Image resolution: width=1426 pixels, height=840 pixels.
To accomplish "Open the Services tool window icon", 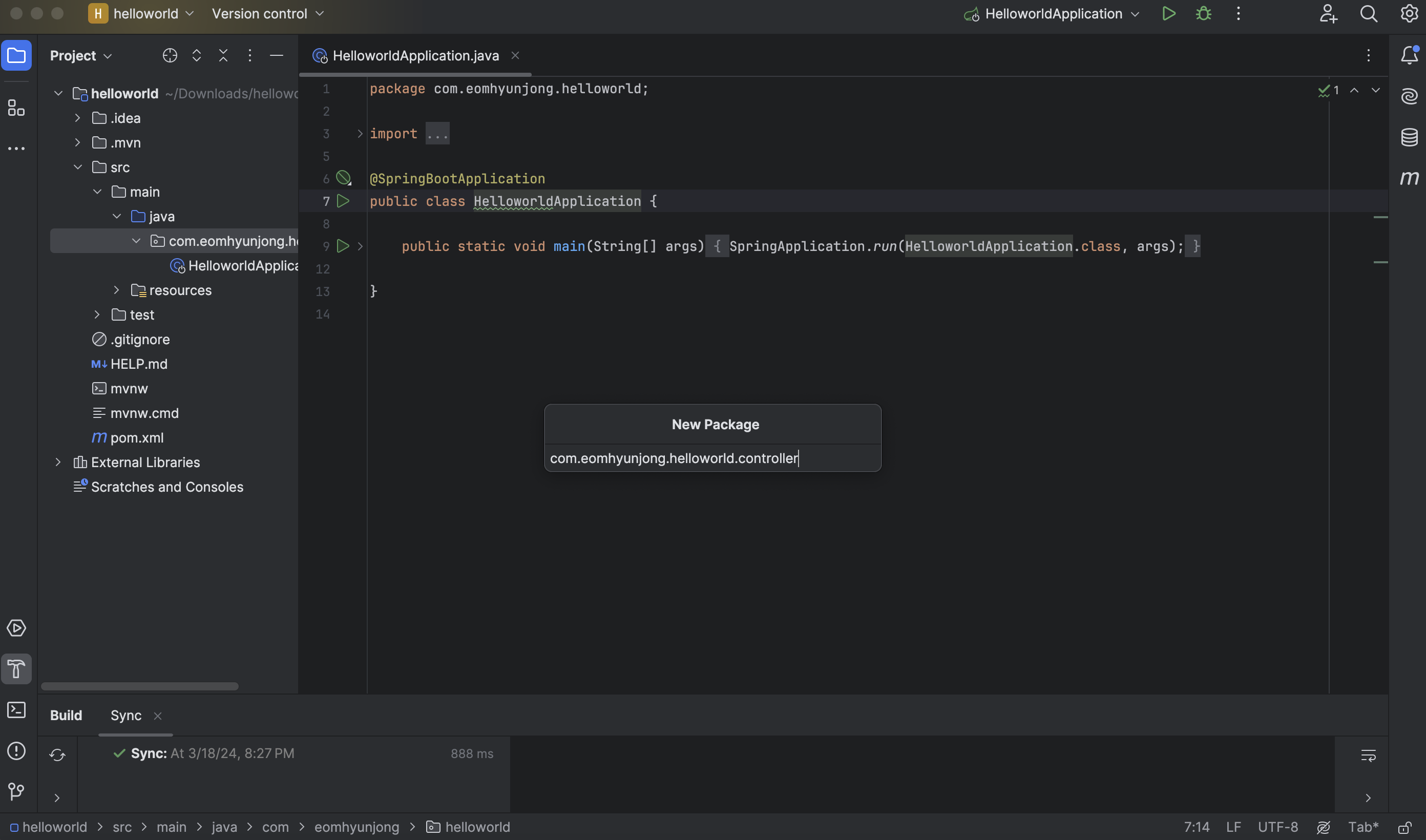I will pos(16,628).
